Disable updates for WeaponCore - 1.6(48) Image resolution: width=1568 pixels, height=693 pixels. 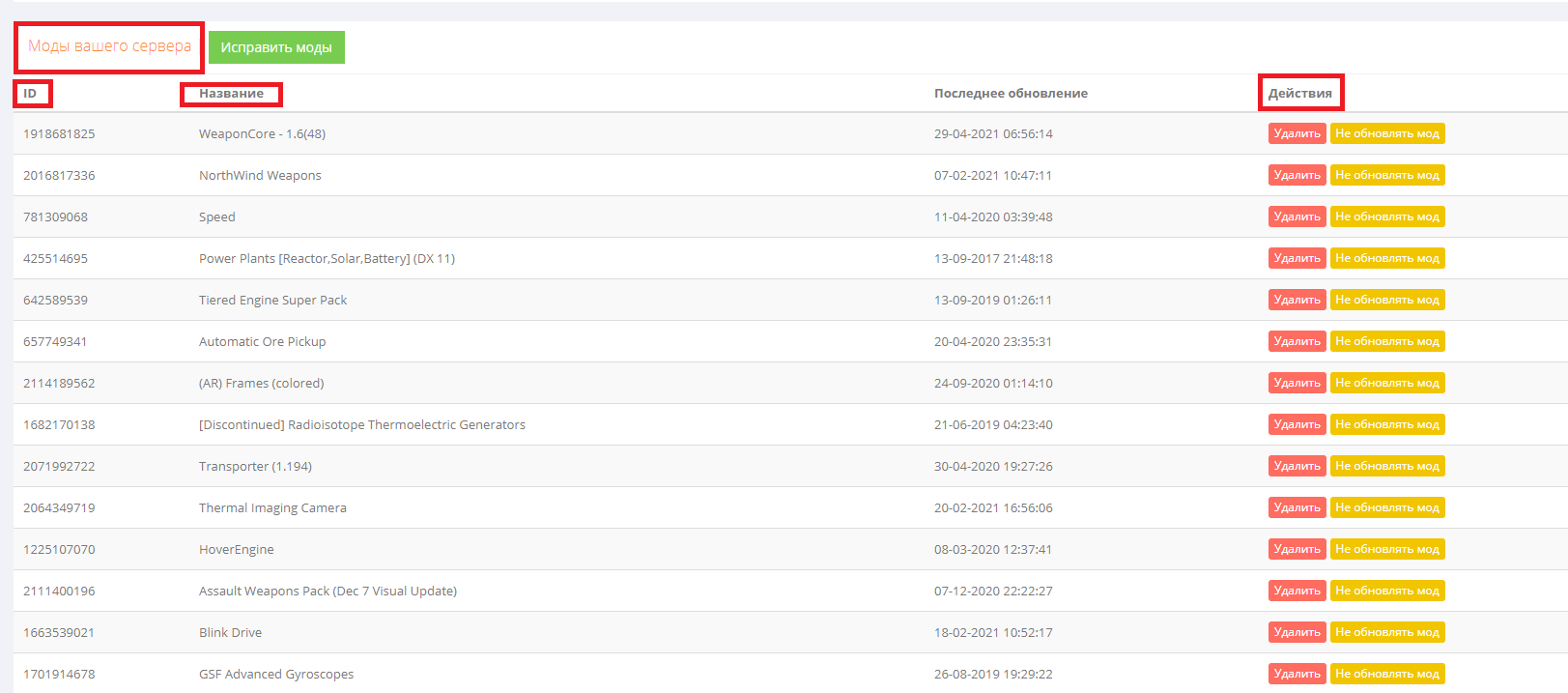tap(1387, 133)
